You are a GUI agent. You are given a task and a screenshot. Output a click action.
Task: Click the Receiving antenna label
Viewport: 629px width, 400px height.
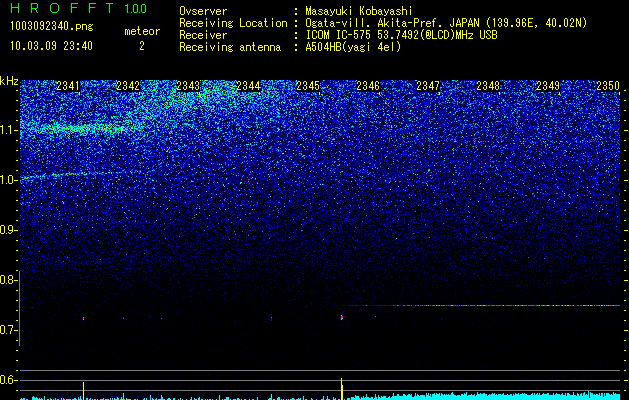click(230, 47)
